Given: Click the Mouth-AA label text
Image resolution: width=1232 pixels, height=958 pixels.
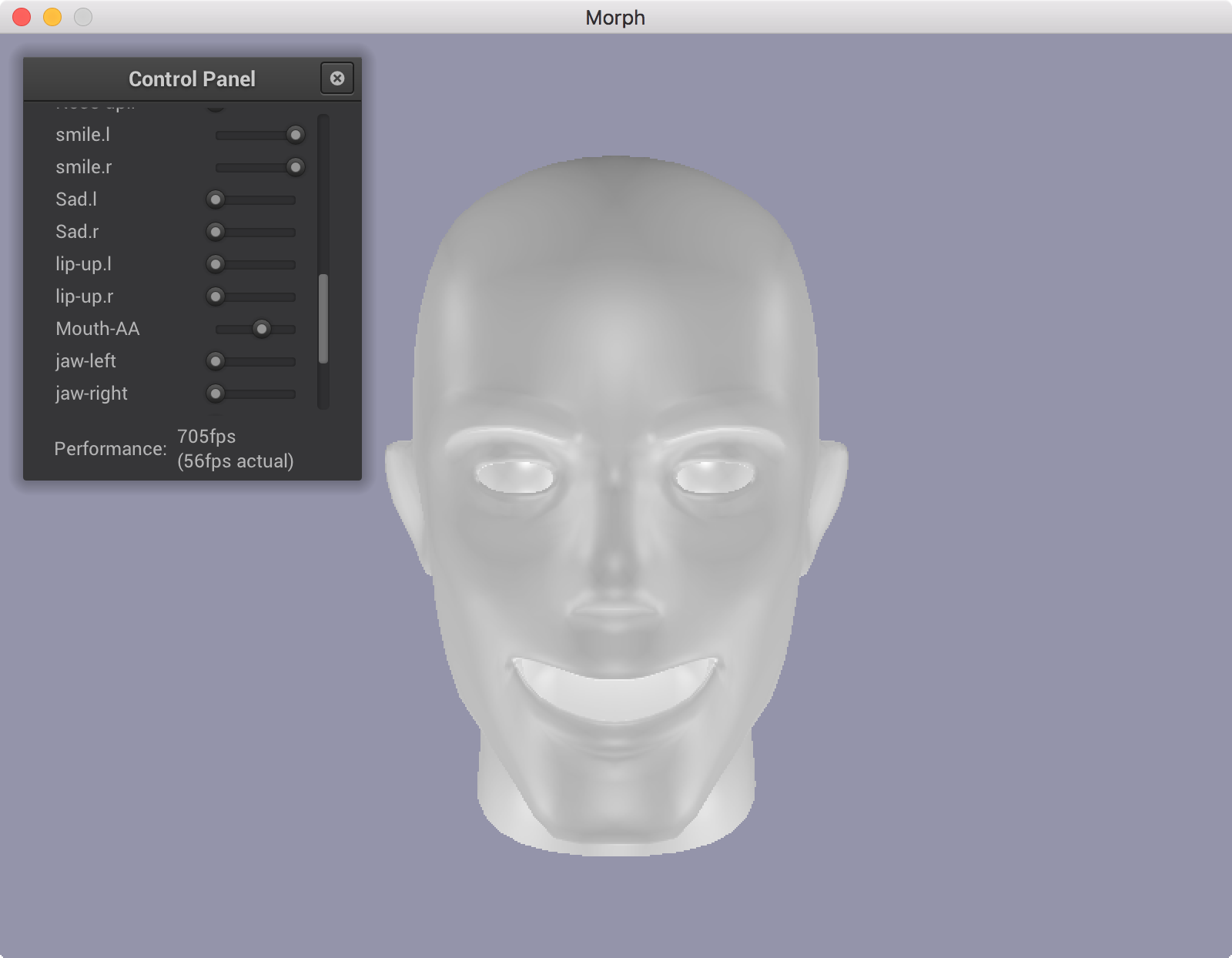Looking at the screenshot, I should click(98, 329).
